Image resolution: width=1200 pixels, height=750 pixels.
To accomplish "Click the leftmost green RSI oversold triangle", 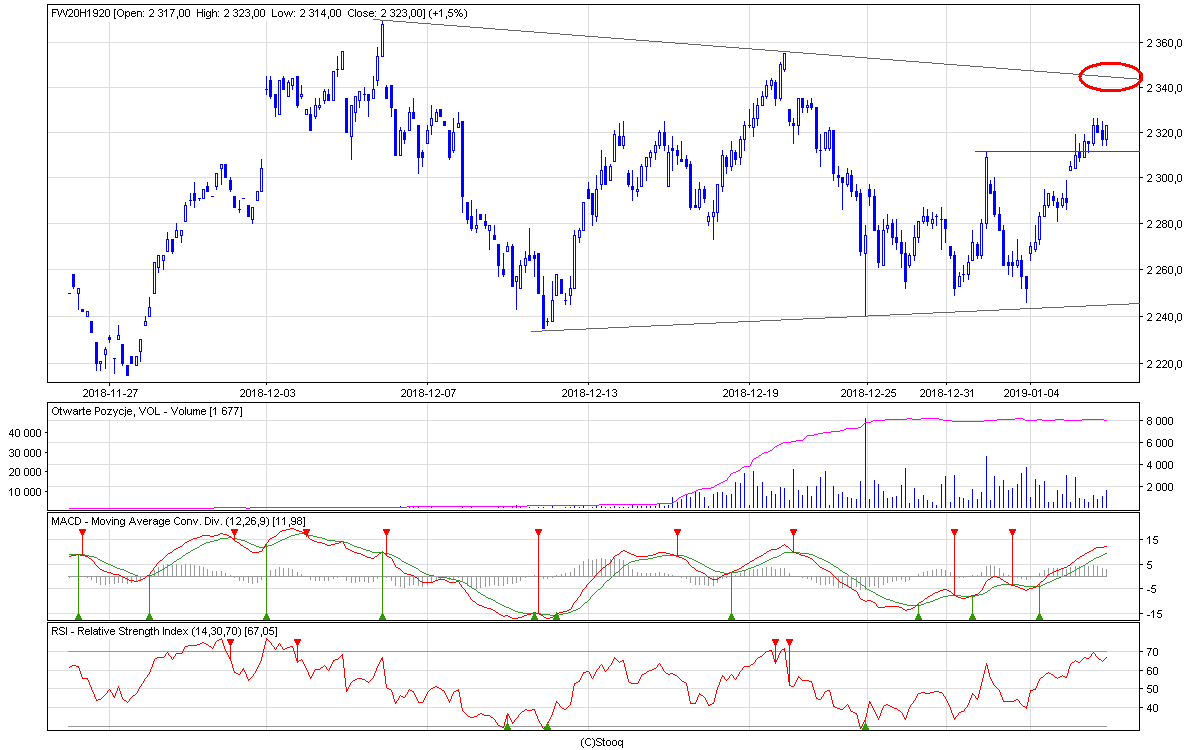I will [507, 725].
